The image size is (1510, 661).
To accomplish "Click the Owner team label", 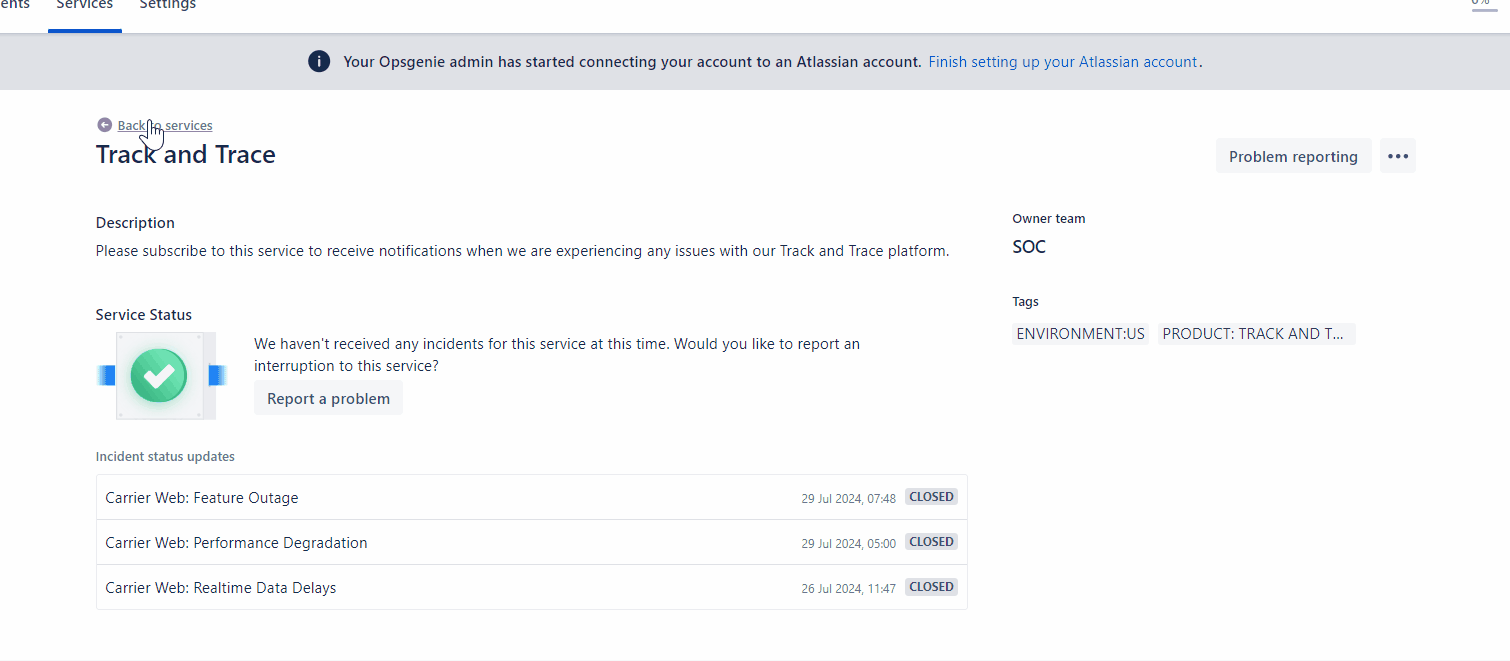I will [x=1048, y=218].
